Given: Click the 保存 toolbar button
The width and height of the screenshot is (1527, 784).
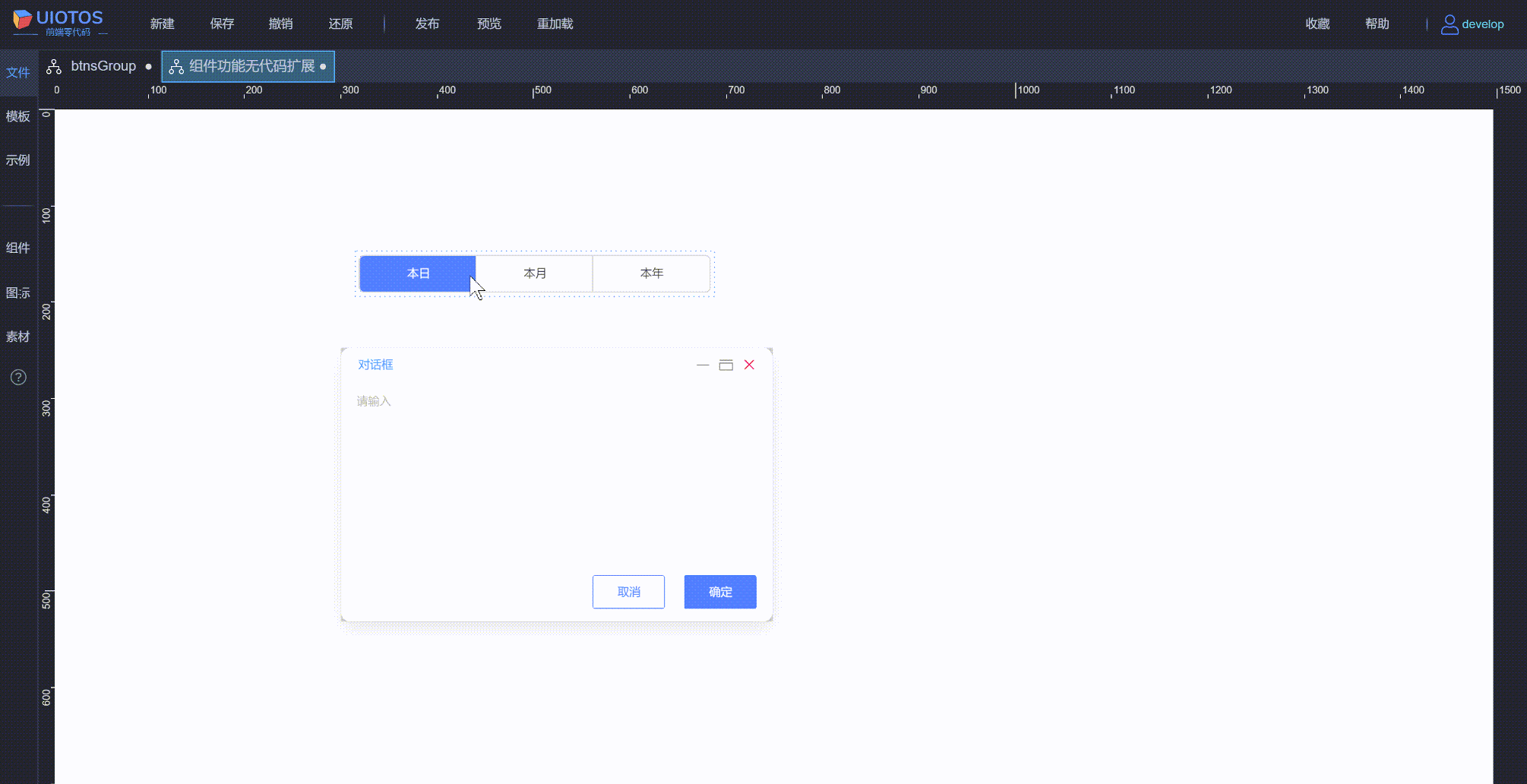Looking at the screenshot, I should [221, 24].
